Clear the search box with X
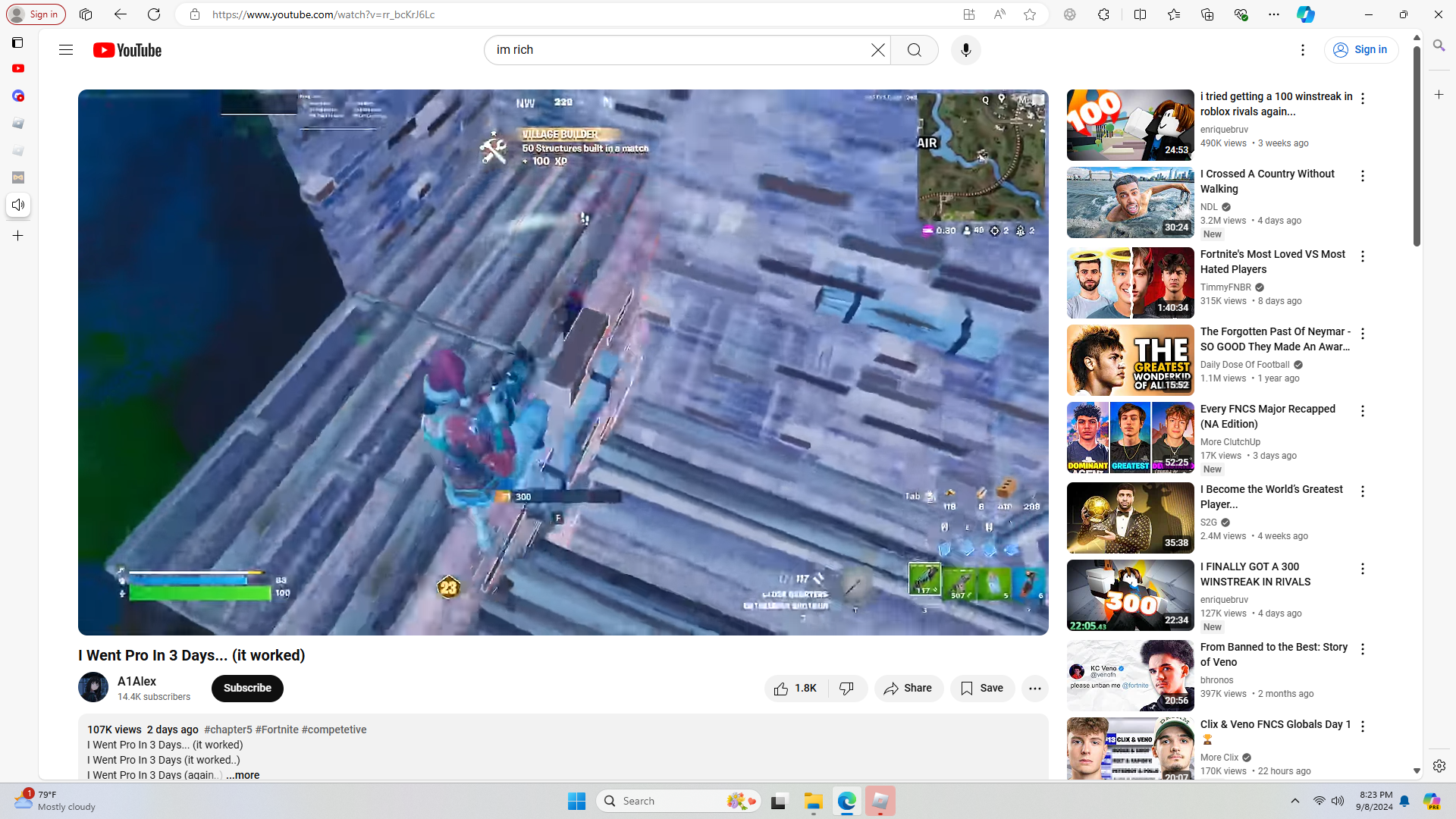The height and width of the screenshot is (819, 1456). pos(877,50)
